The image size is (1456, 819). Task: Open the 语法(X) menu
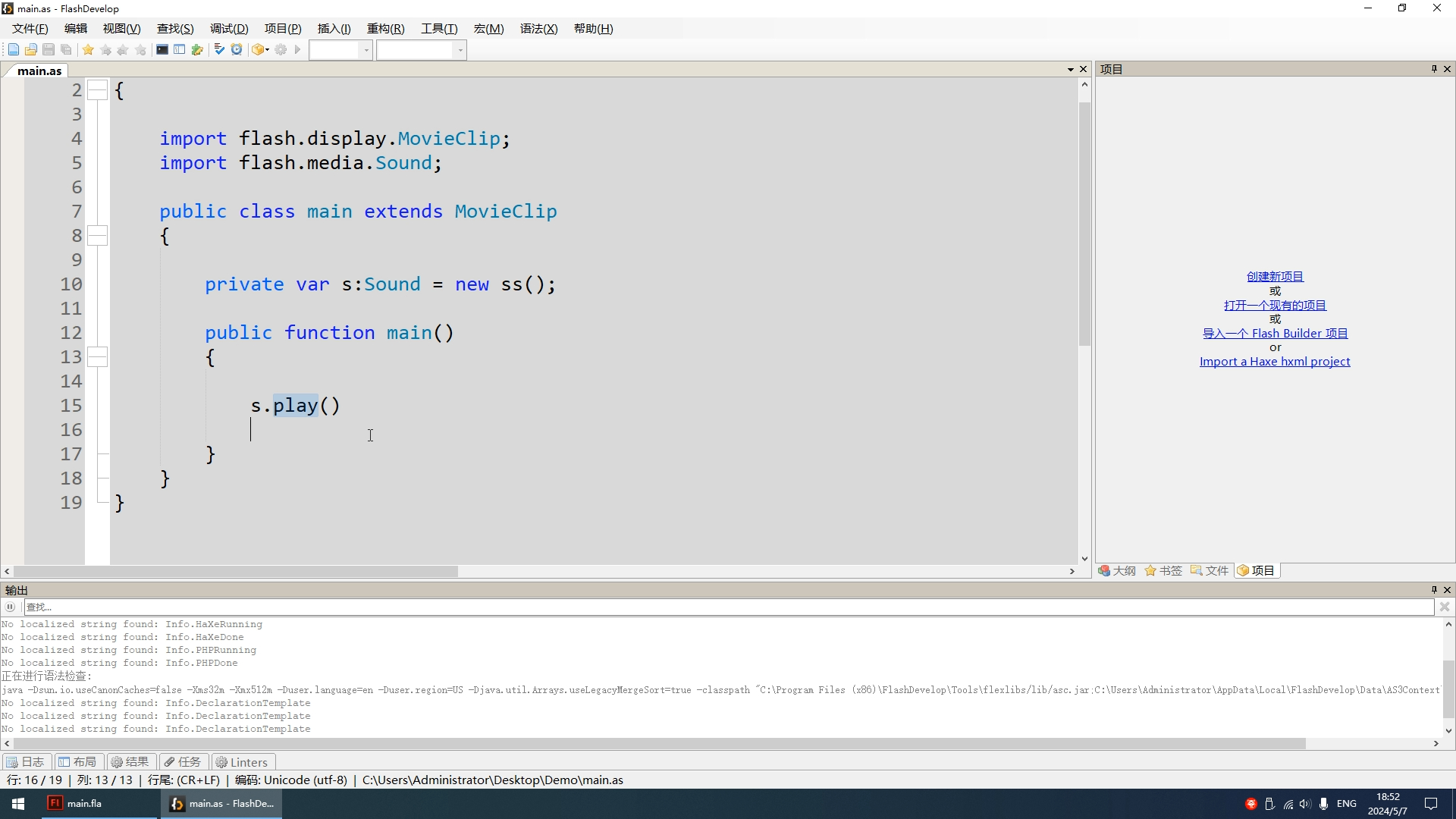coord(538,29)
